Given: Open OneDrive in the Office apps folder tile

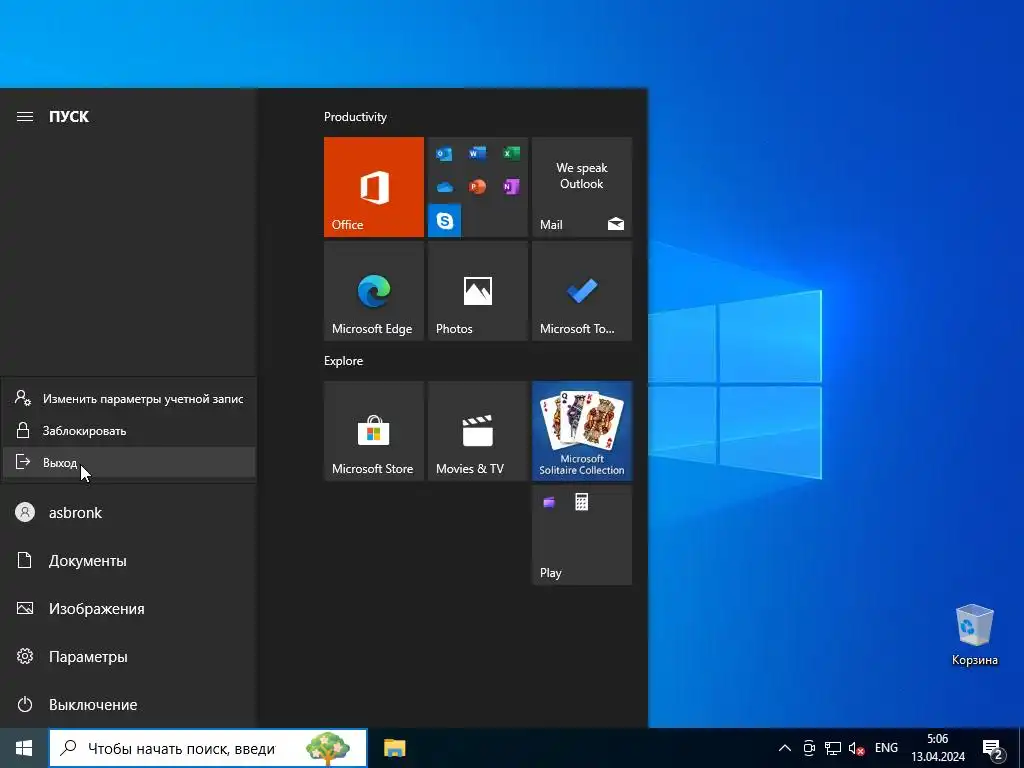Looking at the screenshot, I should tap(444, 187).
